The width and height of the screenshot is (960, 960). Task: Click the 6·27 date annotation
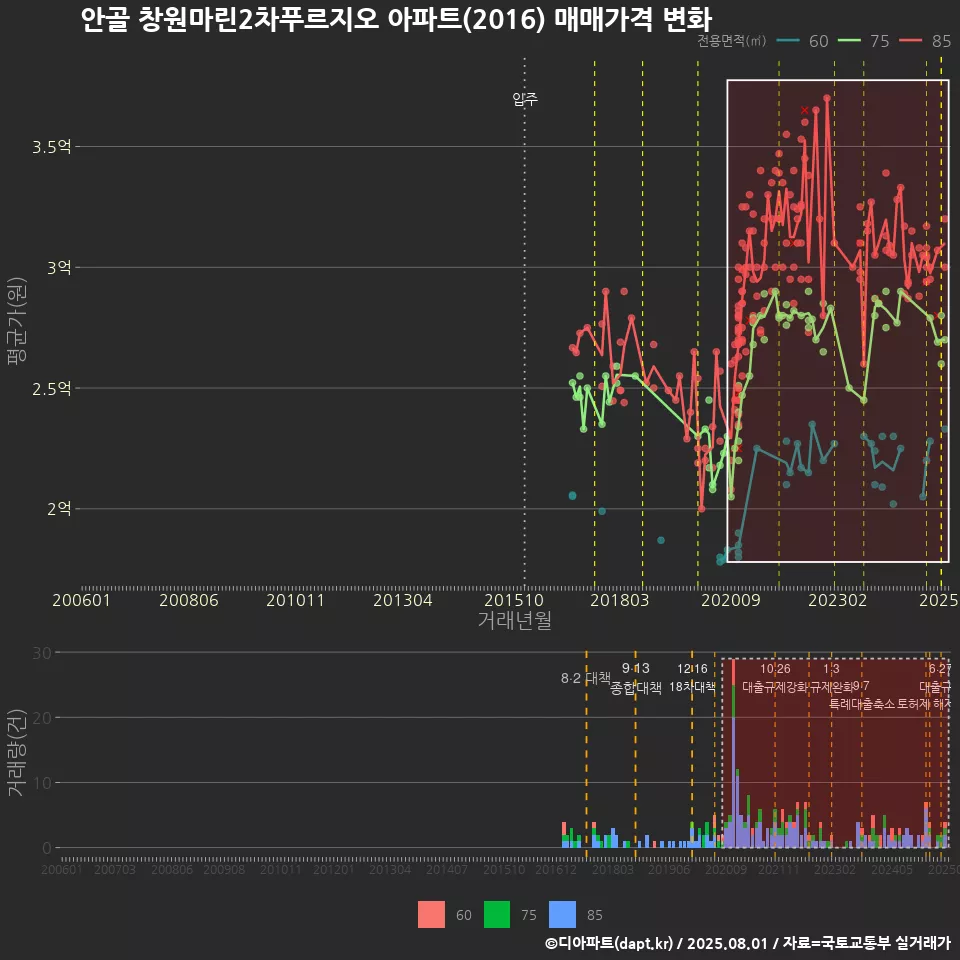coord(940,669)
